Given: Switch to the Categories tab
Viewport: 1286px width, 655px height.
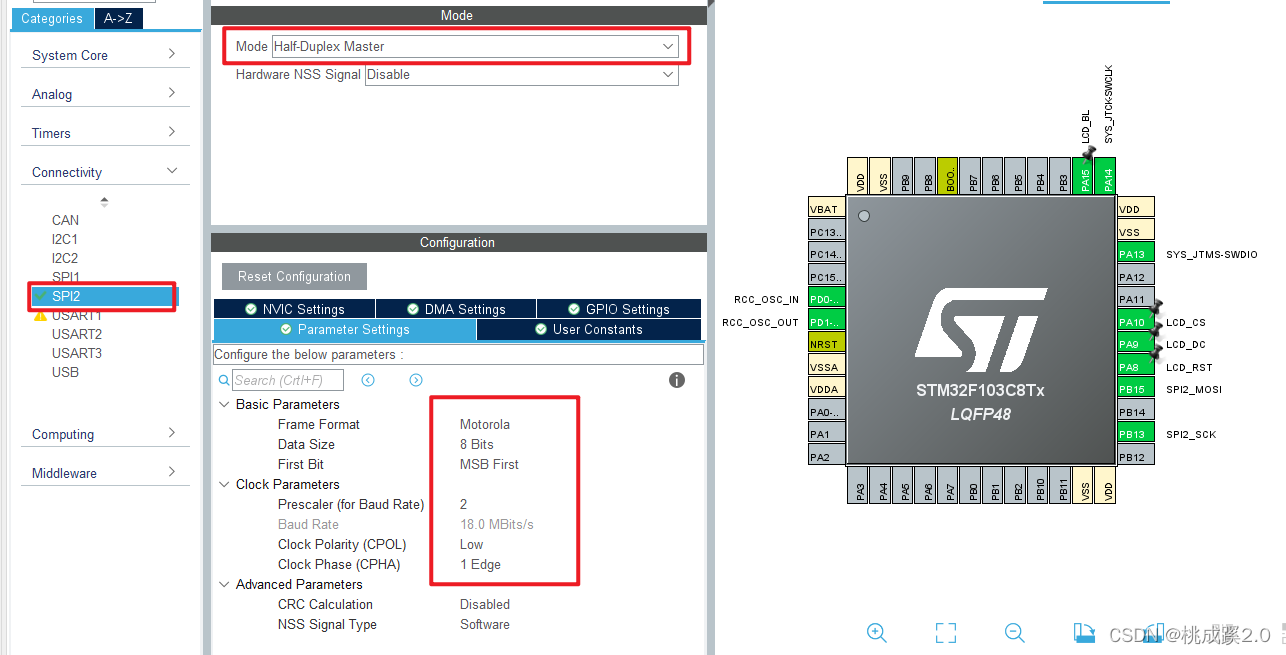Looking at the screenshot, I should [x=52, y=18].
